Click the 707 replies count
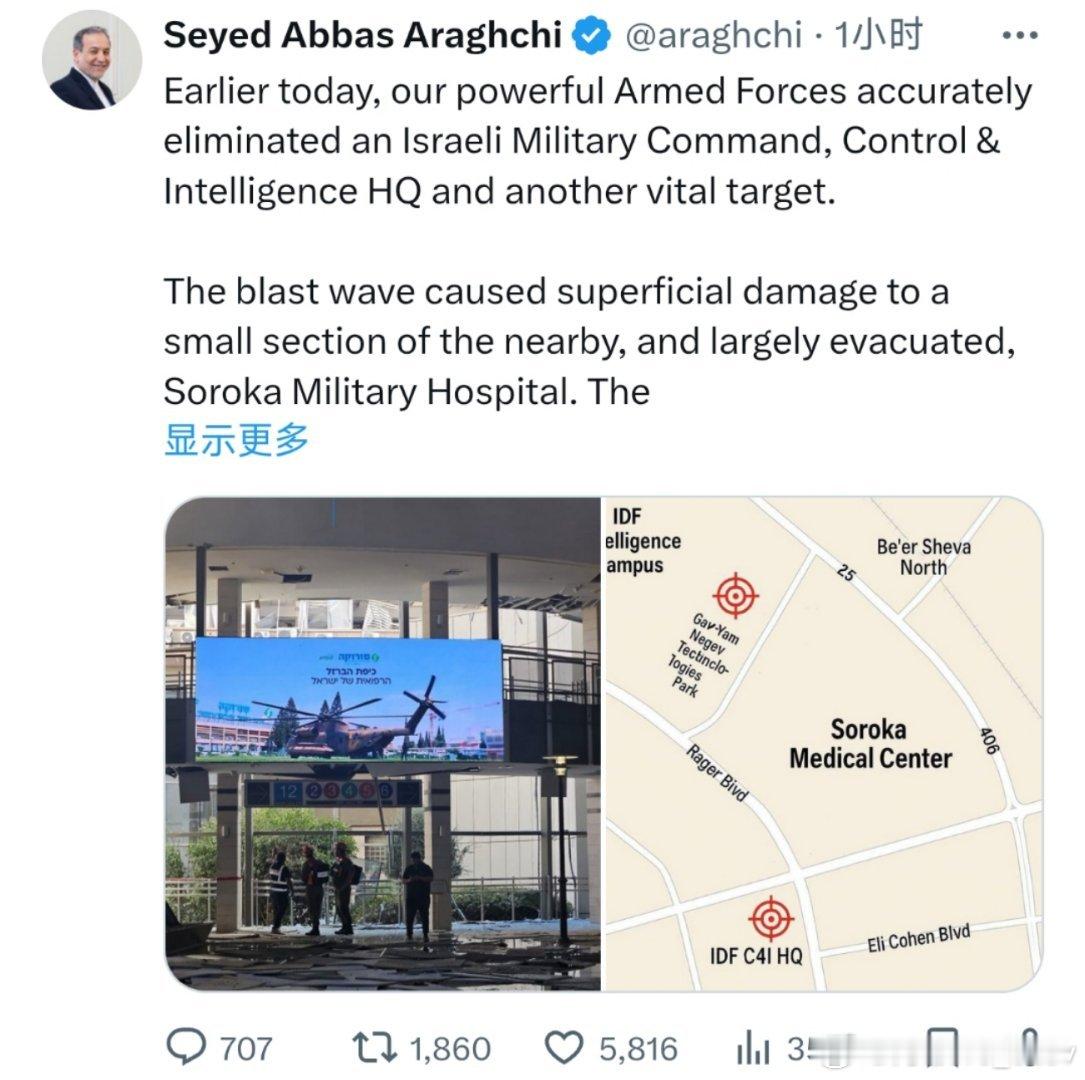Screen dimensions: 1085x1080 click(x=246, y=1049)
